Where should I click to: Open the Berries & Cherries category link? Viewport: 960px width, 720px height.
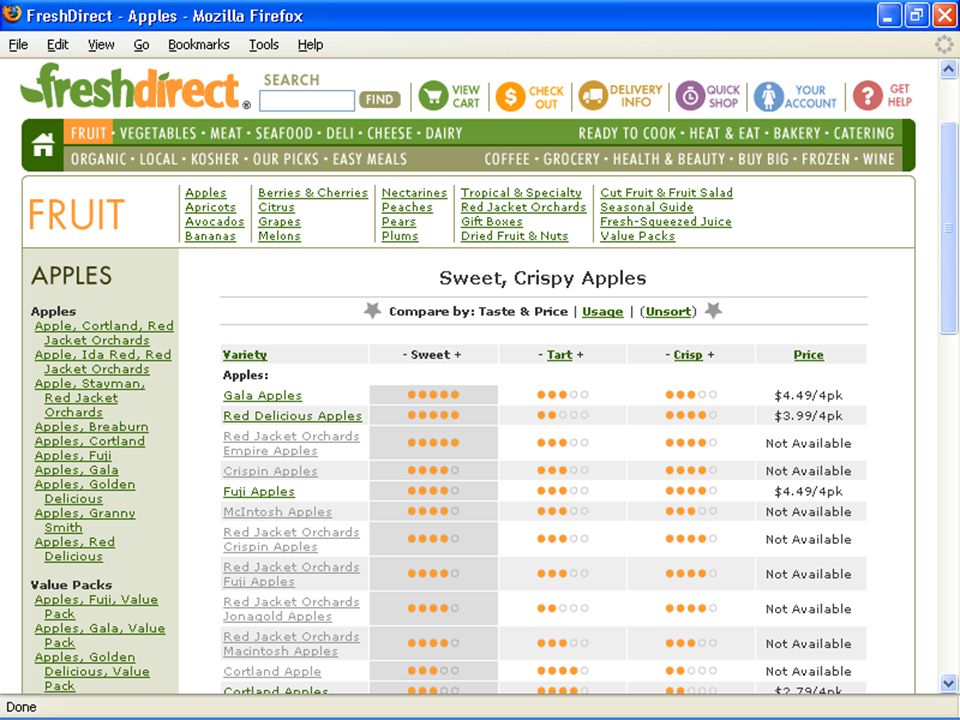click(313, 193)
